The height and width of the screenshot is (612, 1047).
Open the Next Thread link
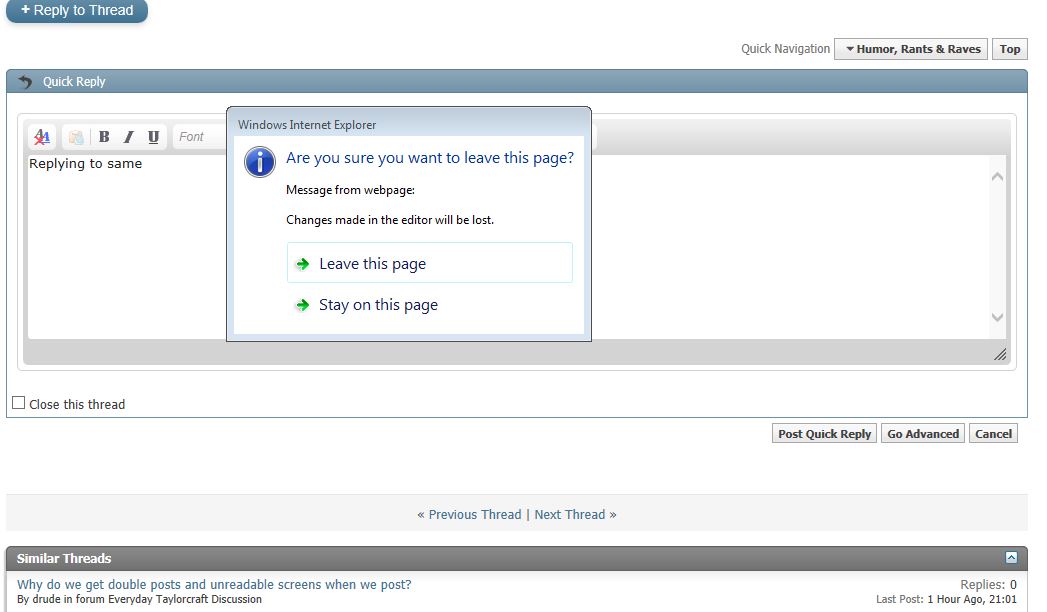575,514
